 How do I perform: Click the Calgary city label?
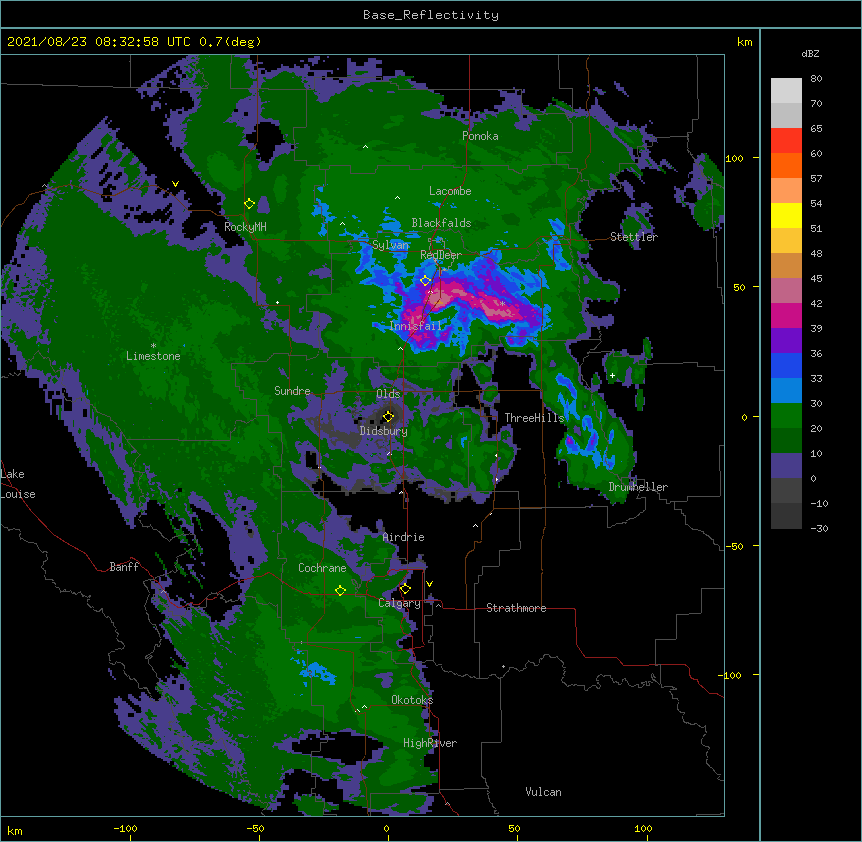(400, 603)
